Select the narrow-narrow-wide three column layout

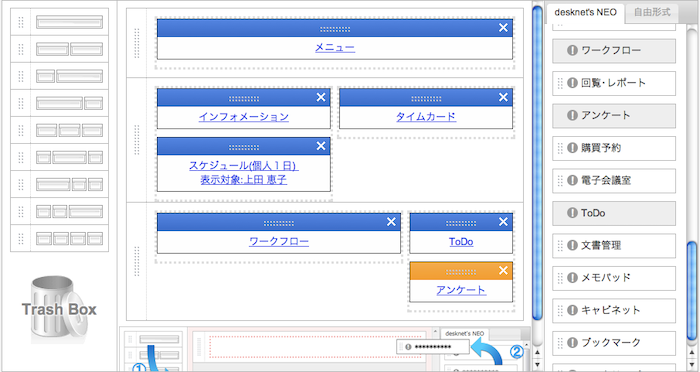pos(69,211)
